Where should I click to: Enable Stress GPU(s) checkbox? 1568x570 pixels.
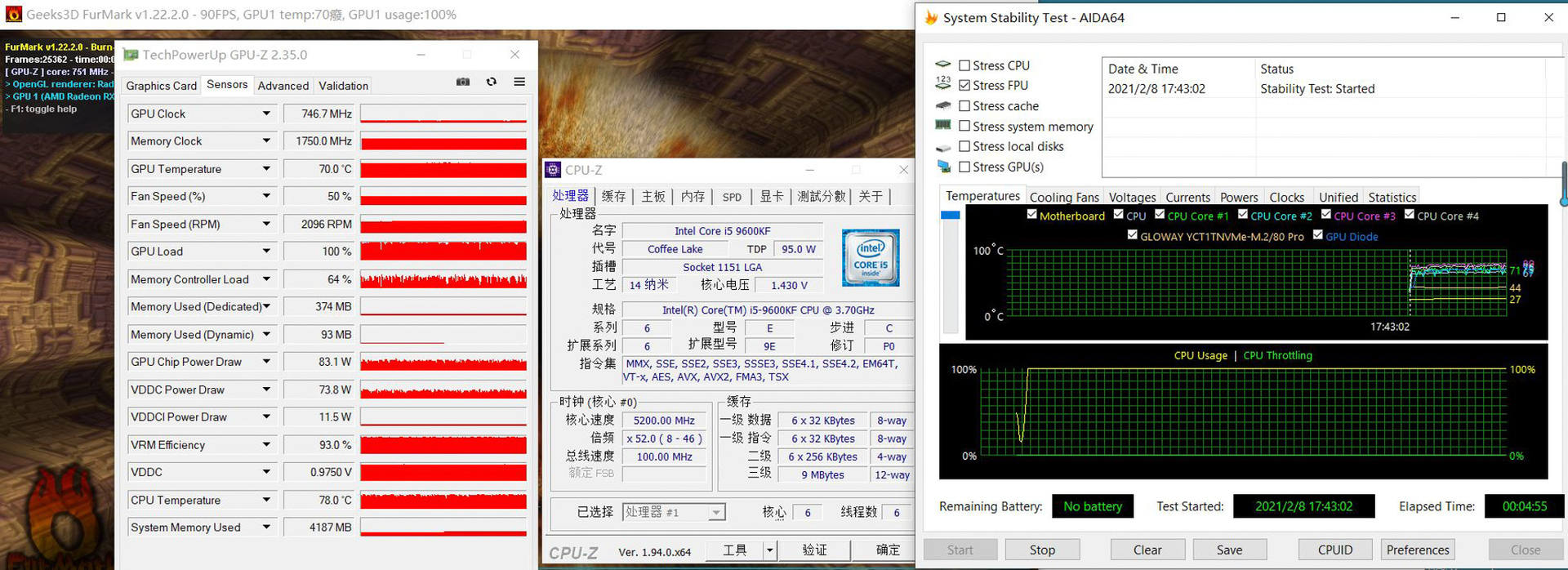coord(964,167)
